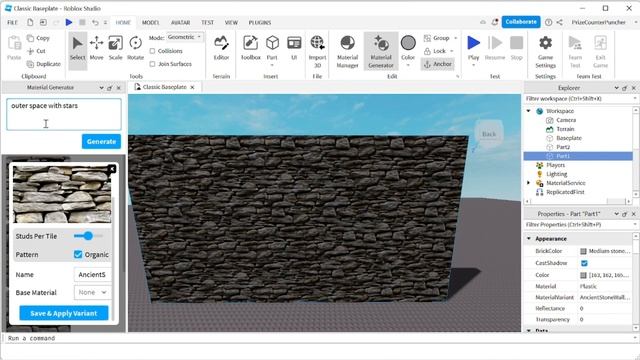
Task: Click the BrickColor swatch
Action: [583, 251]
